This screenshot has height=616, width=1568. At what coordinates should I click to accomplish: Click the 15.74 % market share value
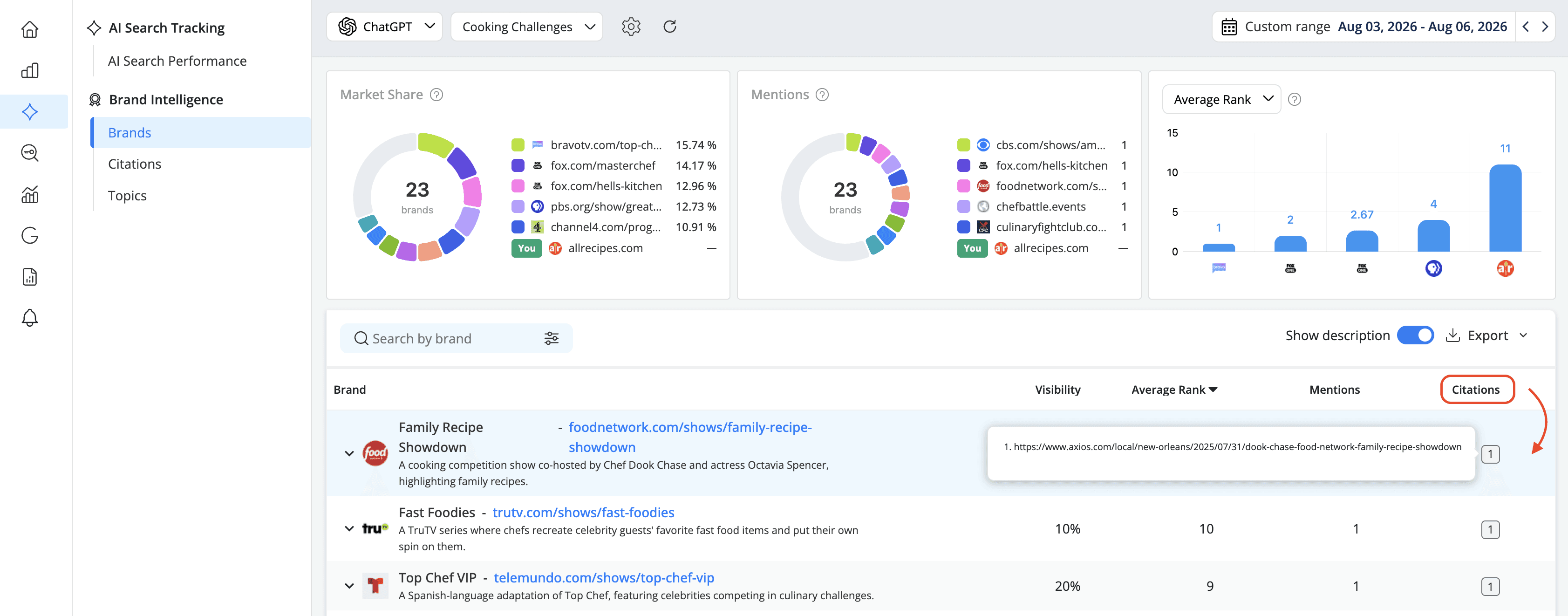coord(696,145)
